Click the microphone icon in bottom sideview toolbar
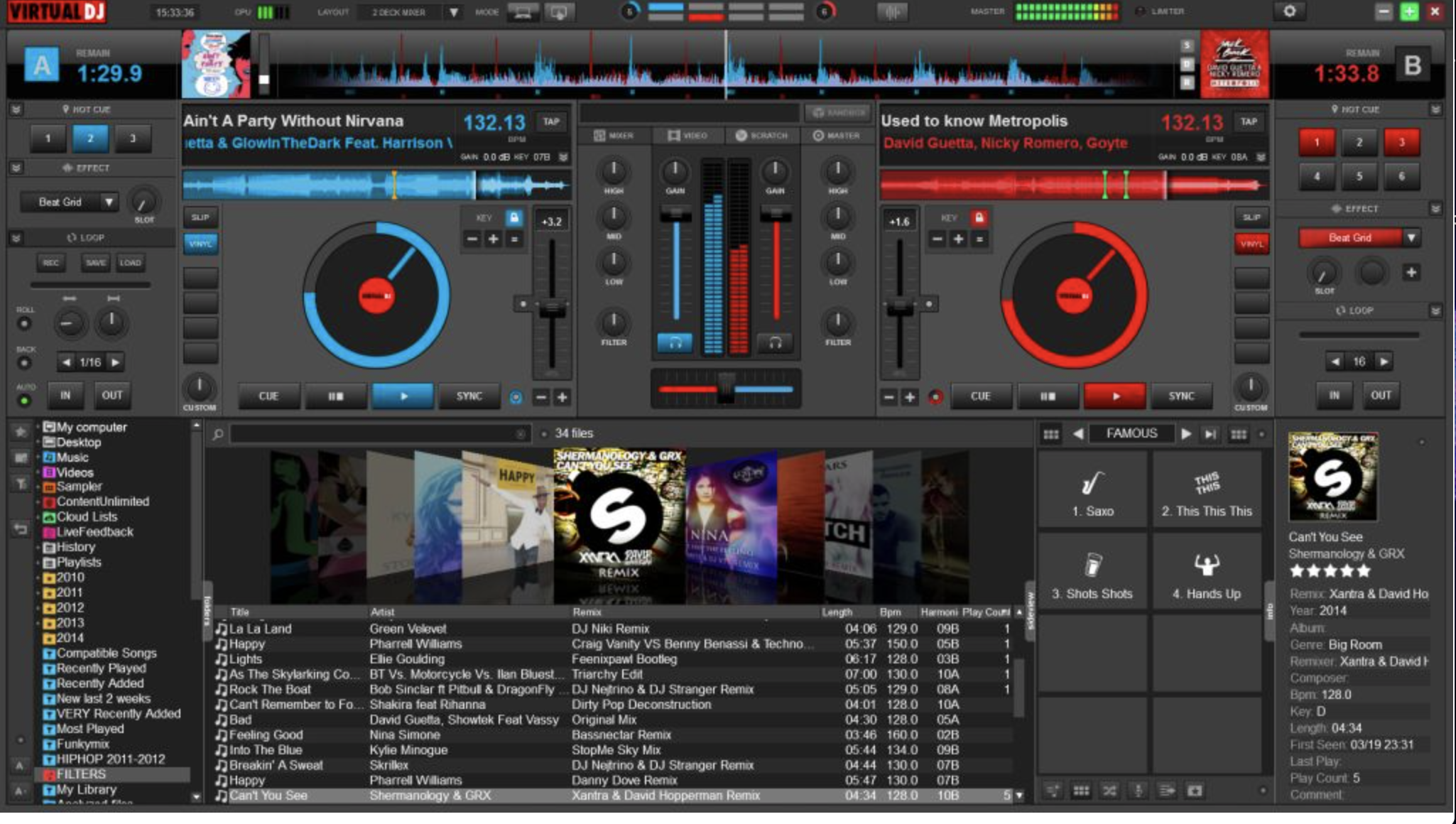This screenshot has height=824, width=1456. click(1138, 790)
